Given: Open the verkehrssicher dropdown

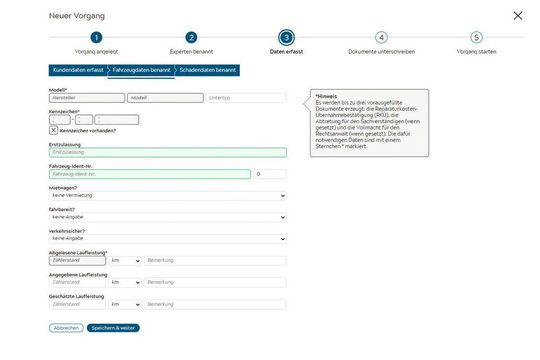Looking at the screenshot, I should [168, 239].
